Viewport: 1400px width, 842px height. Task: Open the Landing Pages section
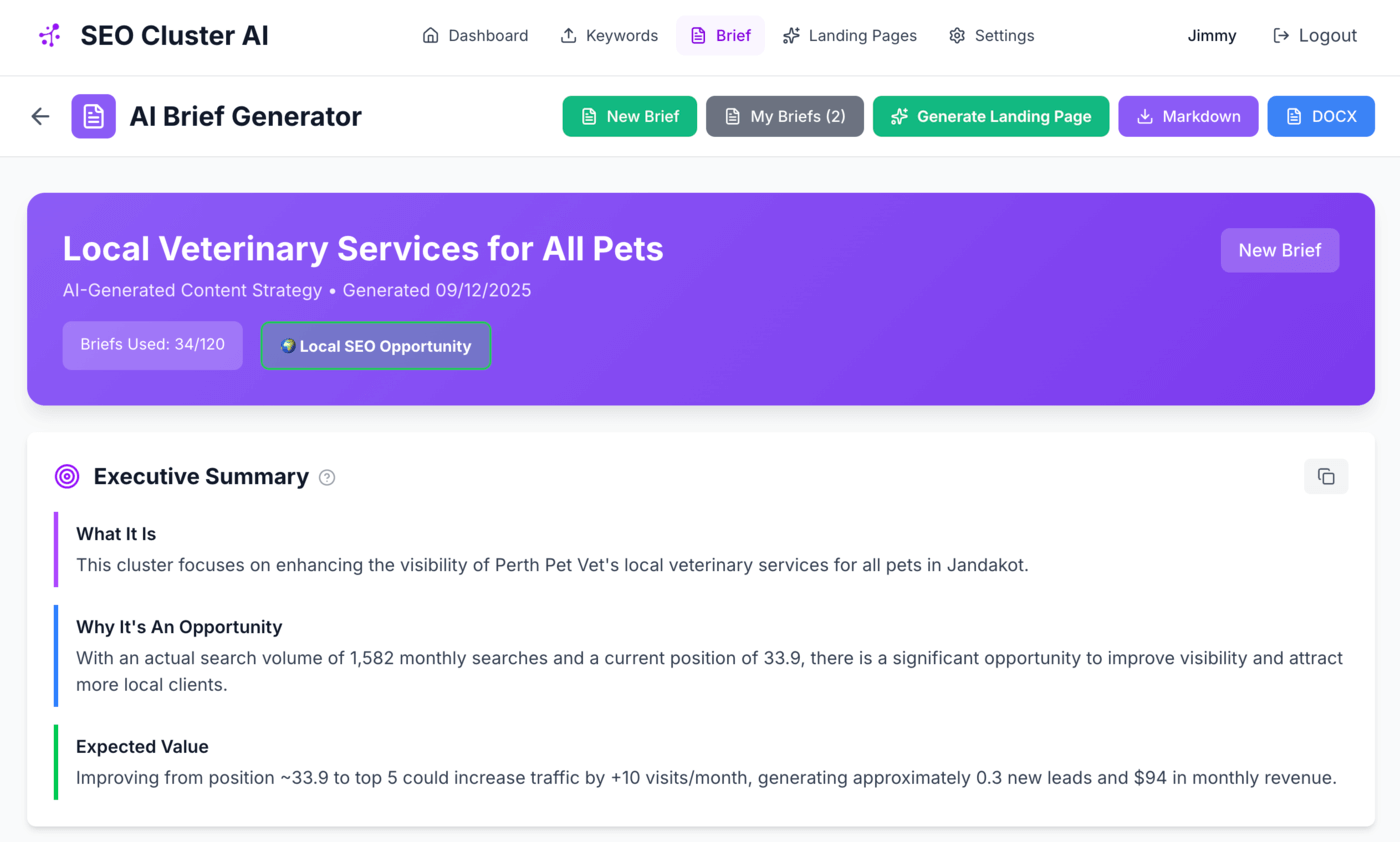coord(850,35)
